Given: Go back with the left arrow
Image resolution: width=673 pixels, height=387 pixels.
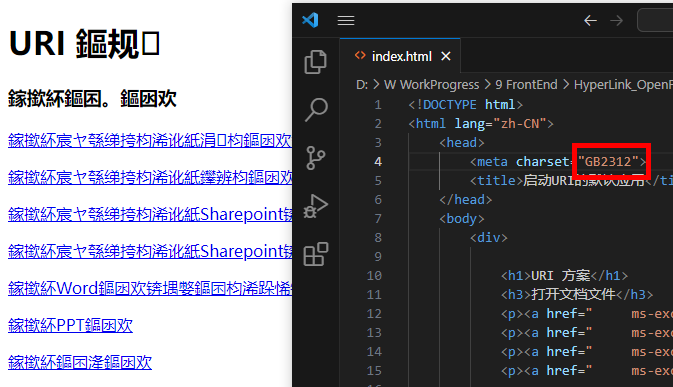Looking at the screenshot, I should [591, 20].
